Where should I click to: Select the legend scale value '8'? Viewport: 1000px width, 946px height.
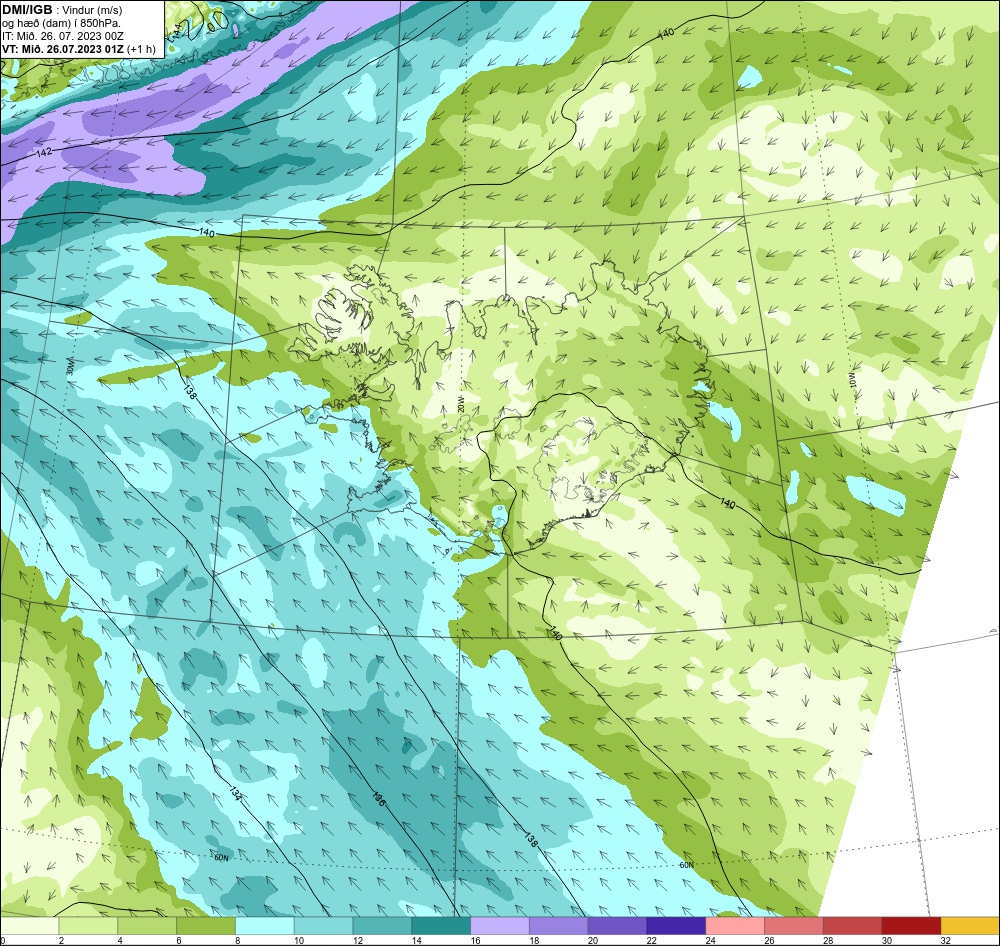pyautogui.click(x=237, y=940)
